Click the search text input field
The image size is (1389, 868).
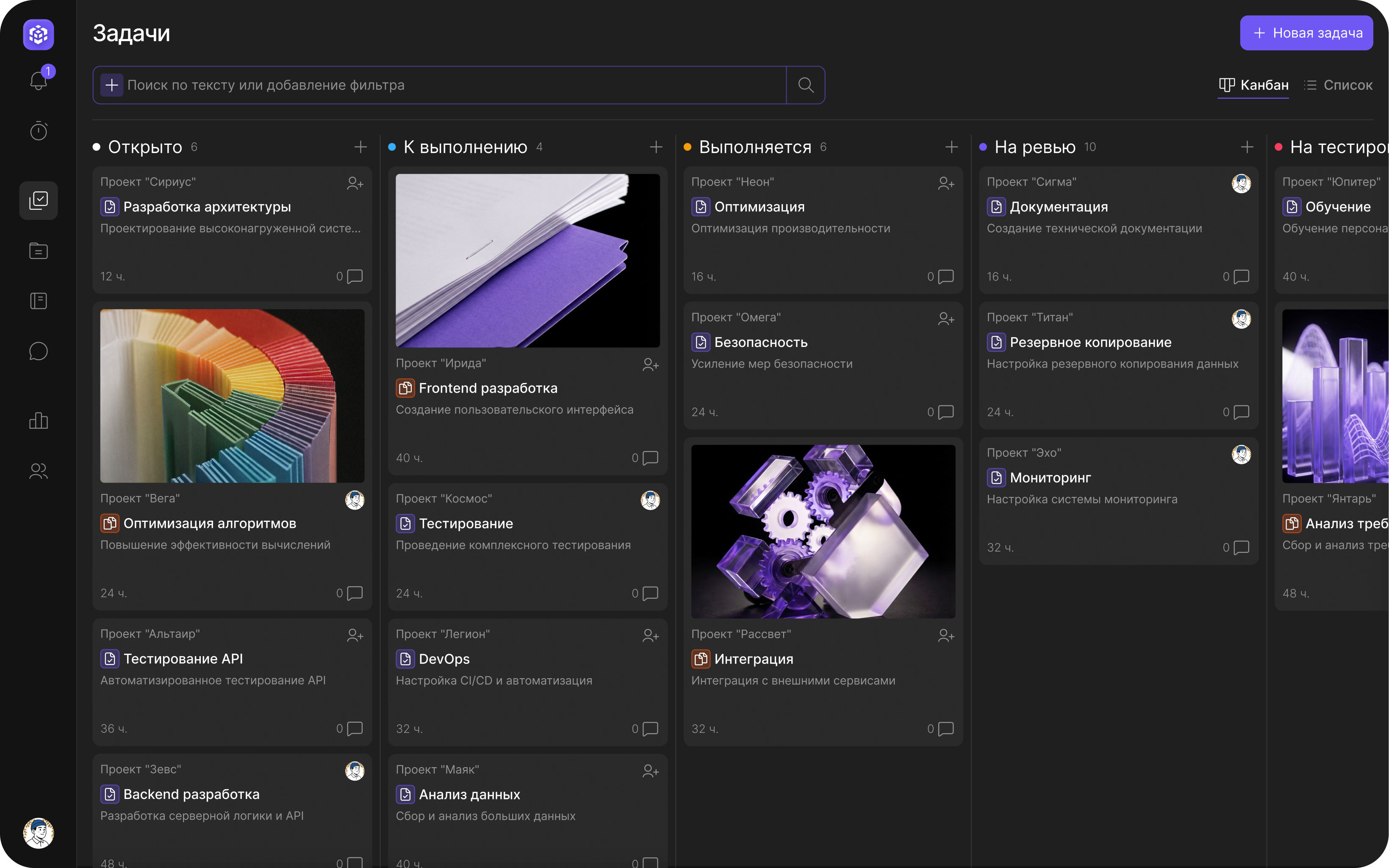pyautogui.click(x=453, y=85)
